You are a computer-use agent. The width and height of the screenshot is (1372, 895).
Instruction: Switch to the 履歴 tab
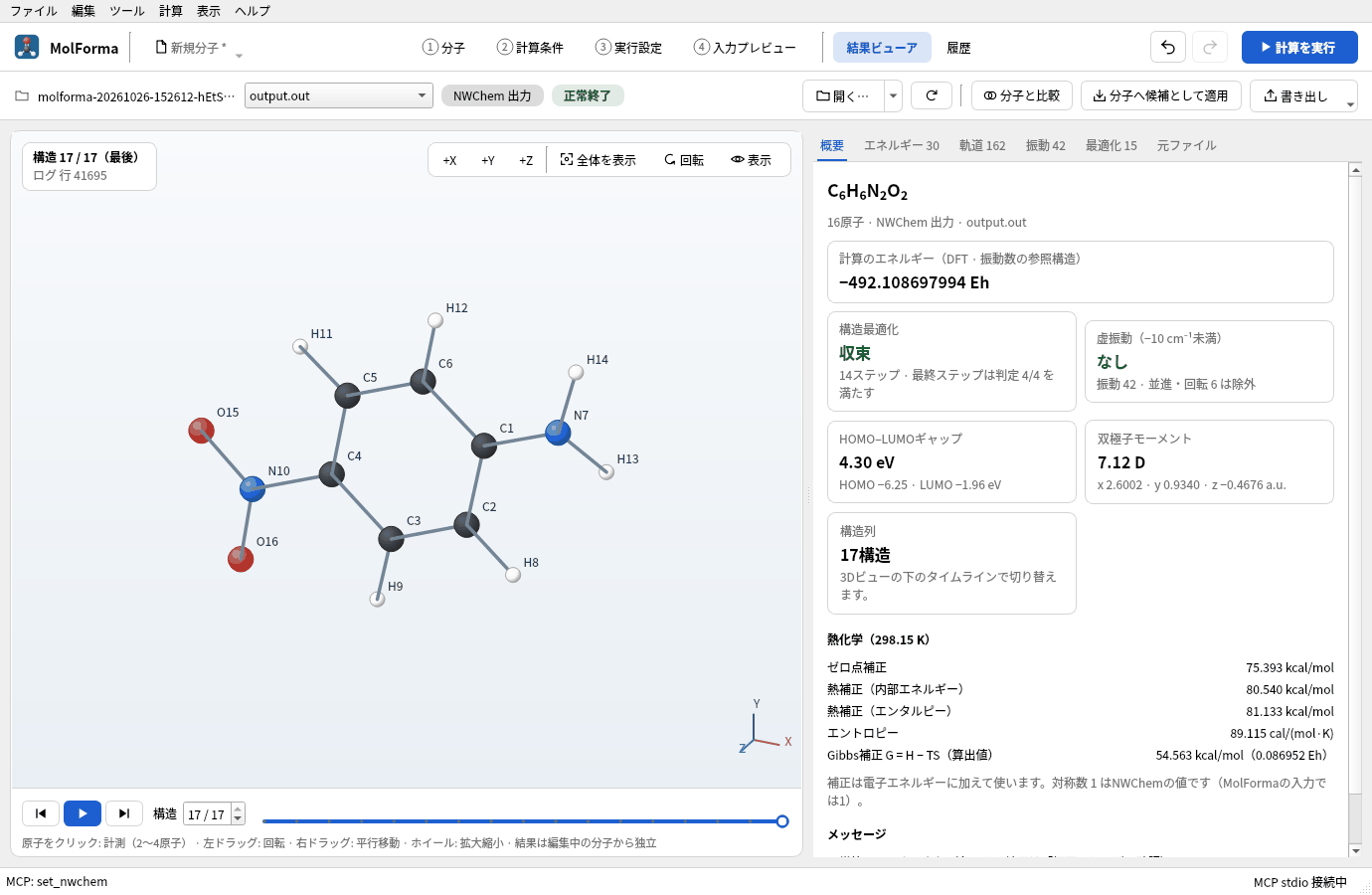958,47
